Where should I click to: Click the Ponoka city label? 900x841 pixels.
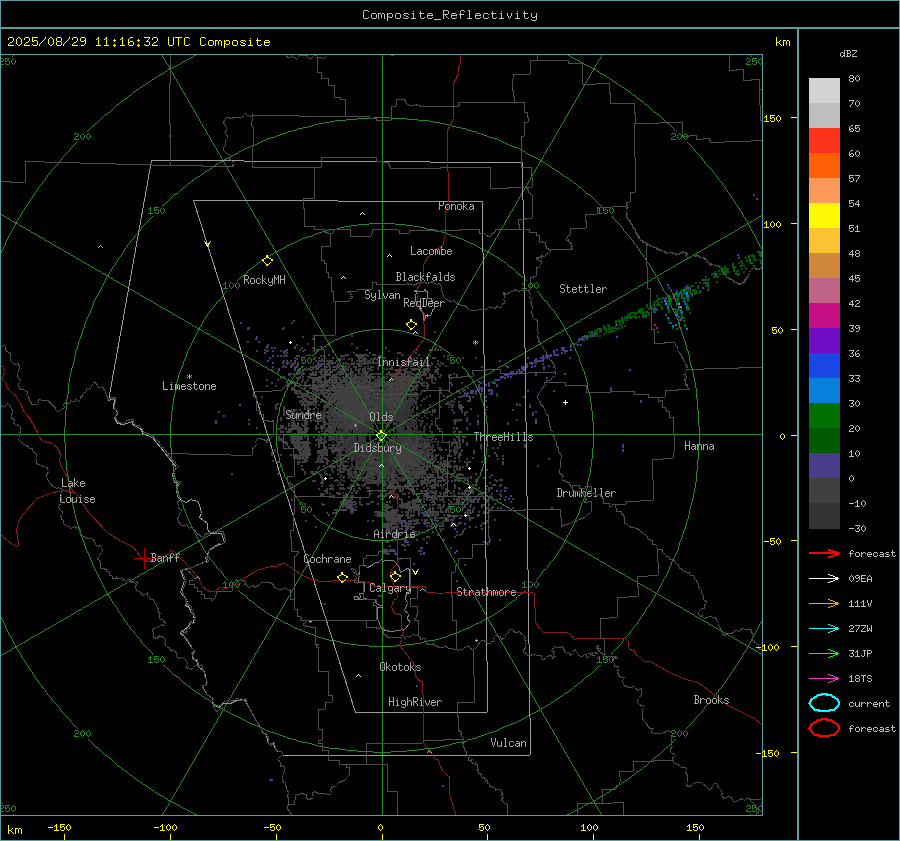pyautogui.click(x=456, y=206)
